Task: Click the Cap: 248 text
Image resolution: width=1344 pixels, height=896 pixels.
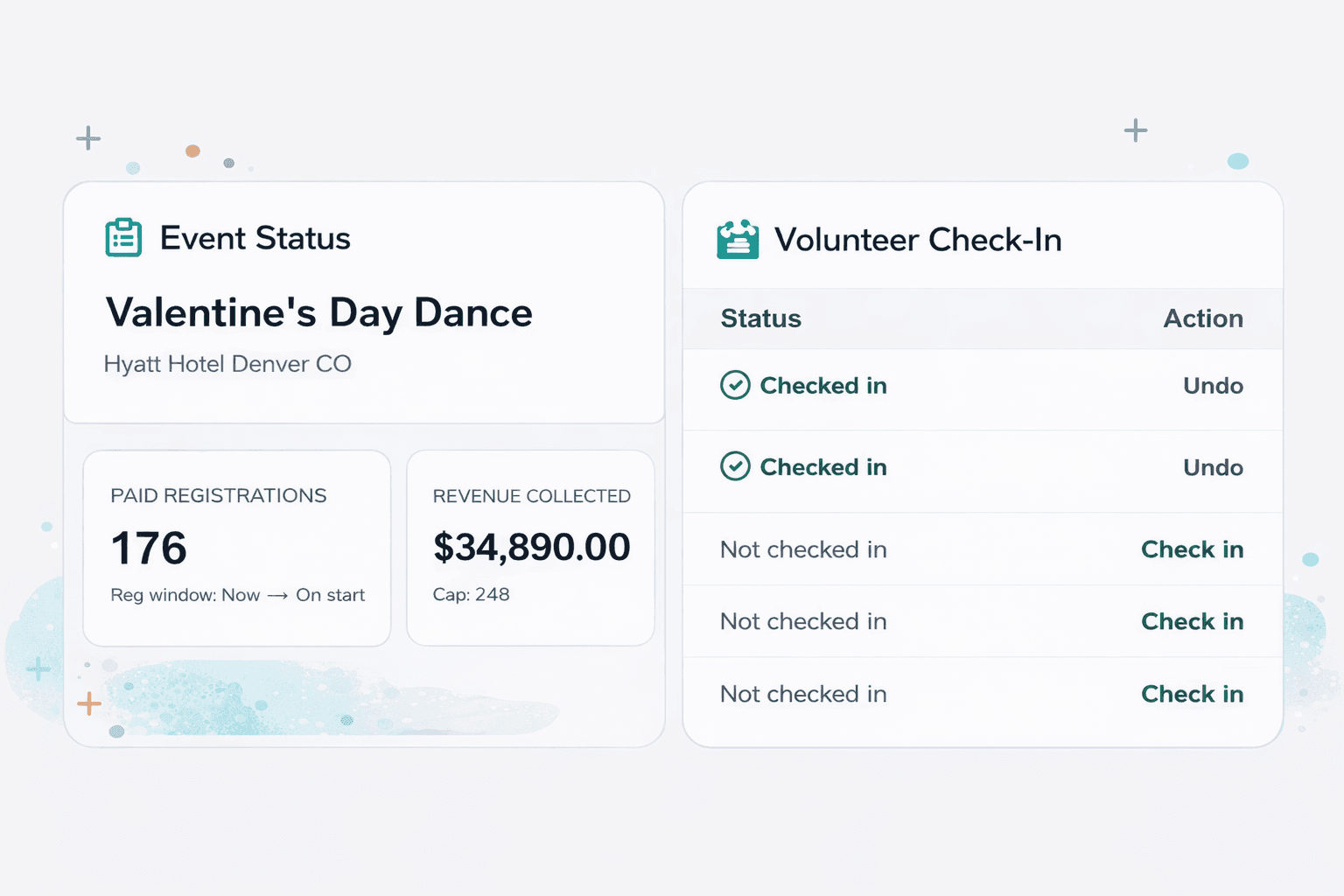Action: tap(471, 595)
